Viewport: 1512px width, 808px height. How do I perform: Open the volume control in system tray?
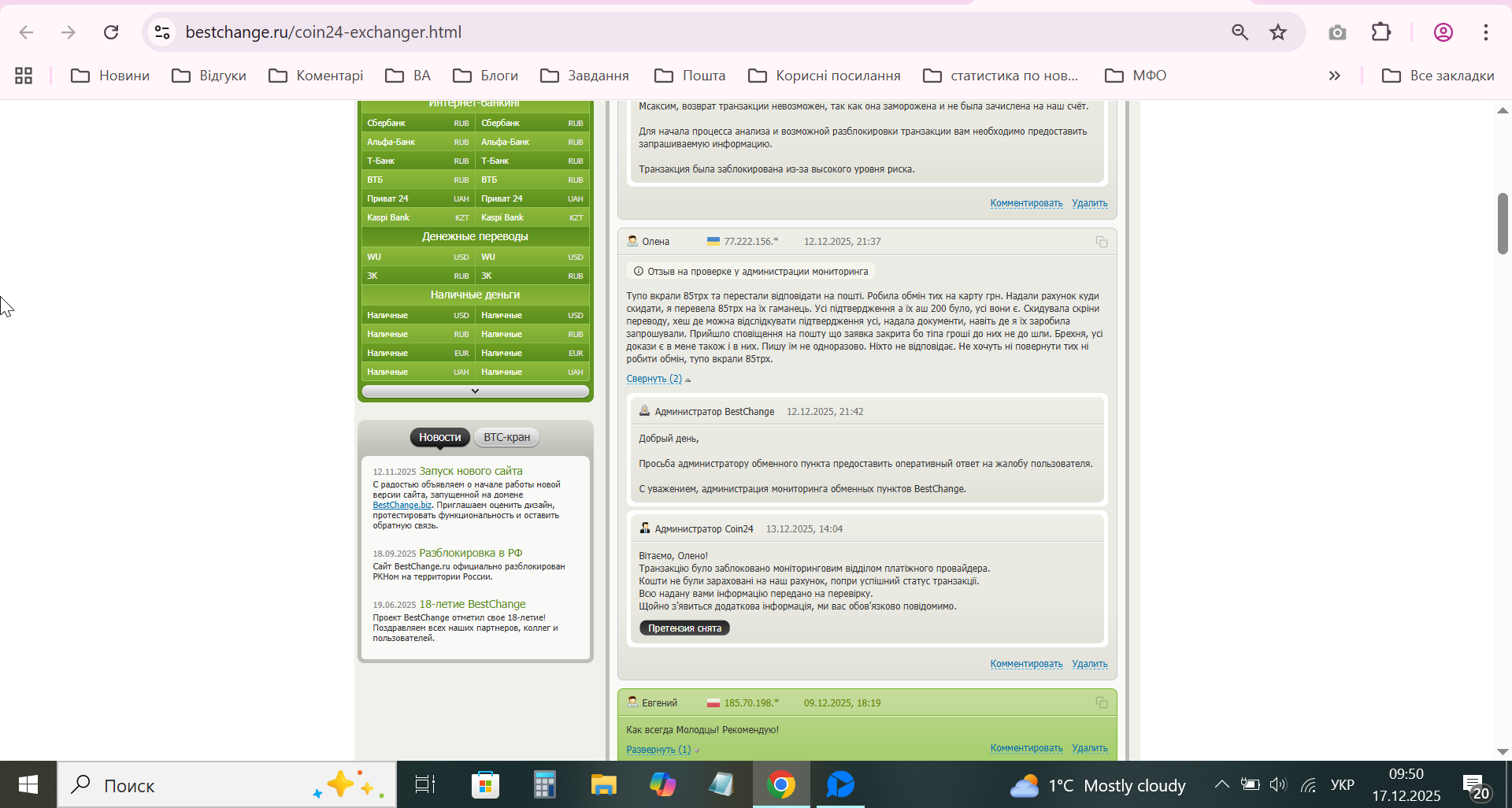pyautogui.click(x=1278, y=785)
